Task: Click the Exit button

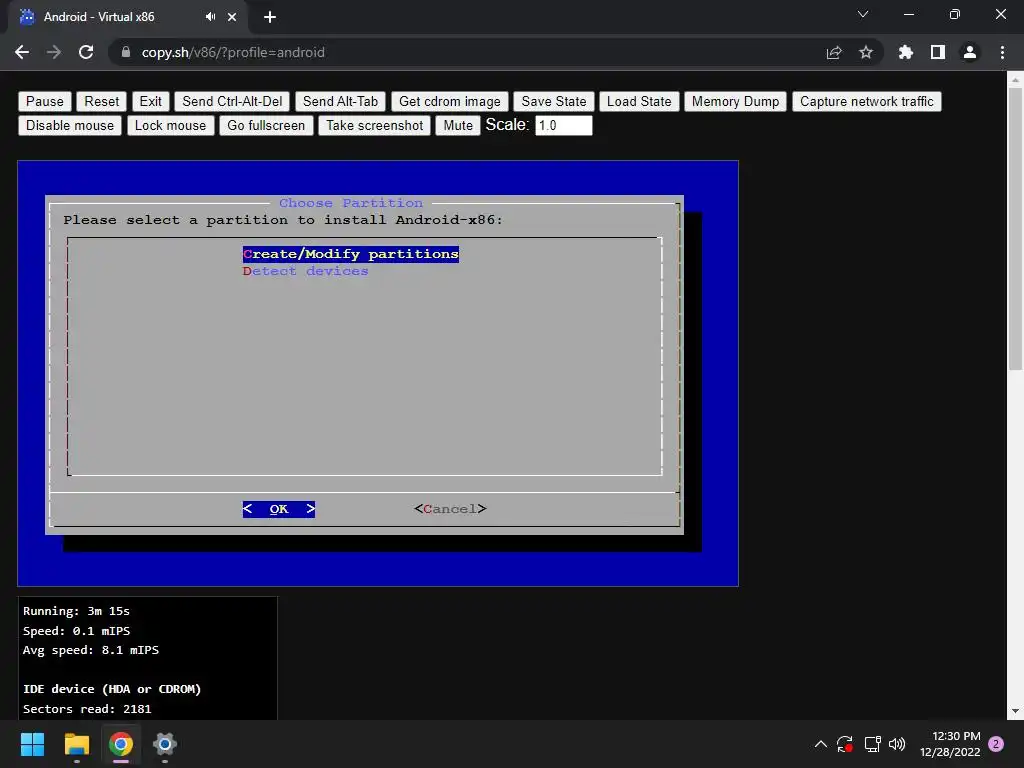Action: coord(151,101)
